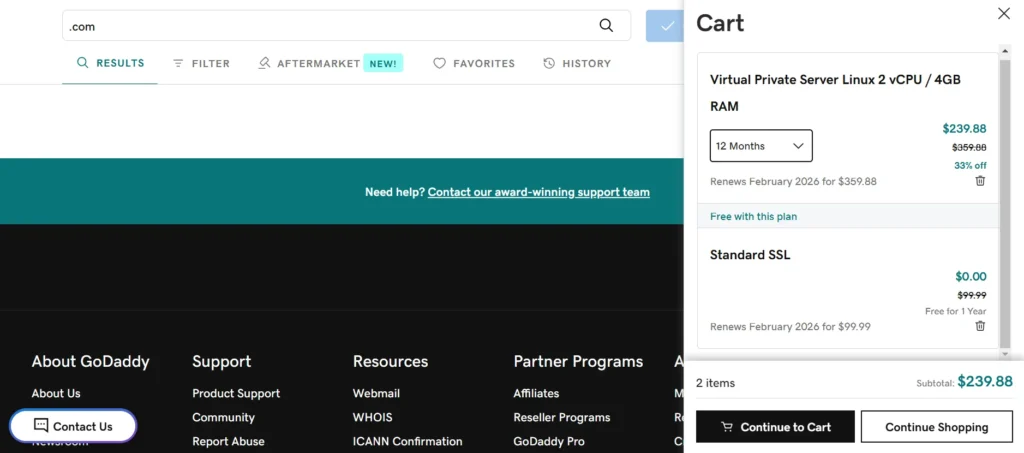Screen dimensions: 1024x453
Task: Click the chat bubble icon in Contact Us
Action: [40, 426]
